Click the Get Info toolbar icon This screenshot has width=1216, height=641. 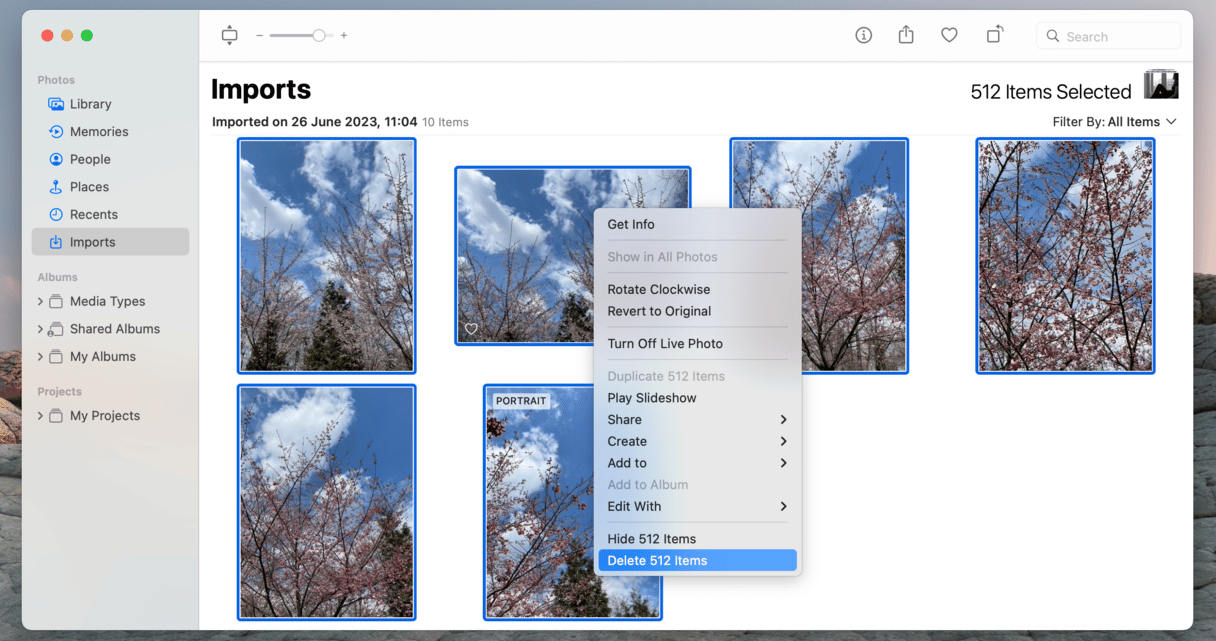(864, 35)
